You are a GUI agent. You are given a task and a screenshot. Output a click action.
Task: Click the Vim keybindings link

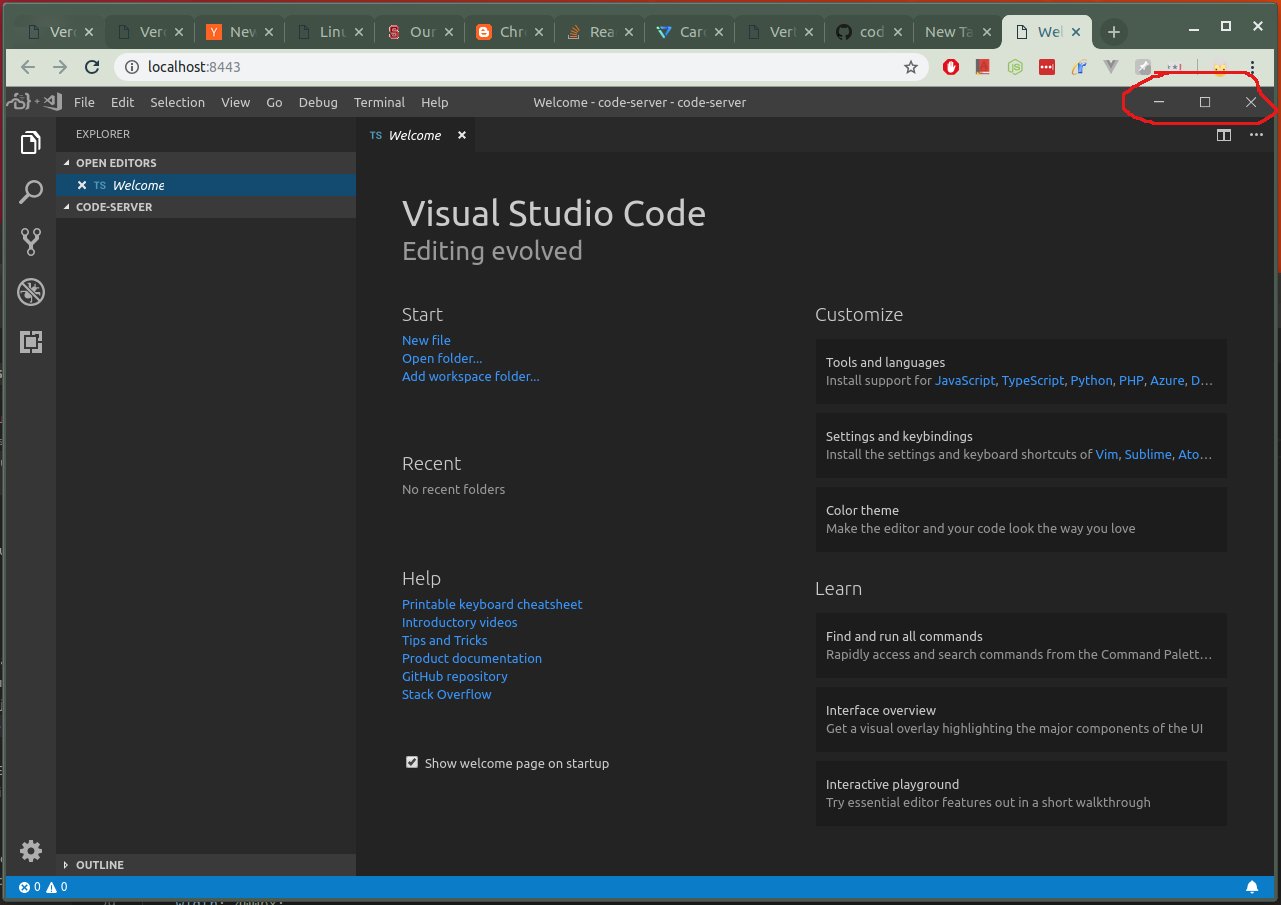(x=1107, y=454)
